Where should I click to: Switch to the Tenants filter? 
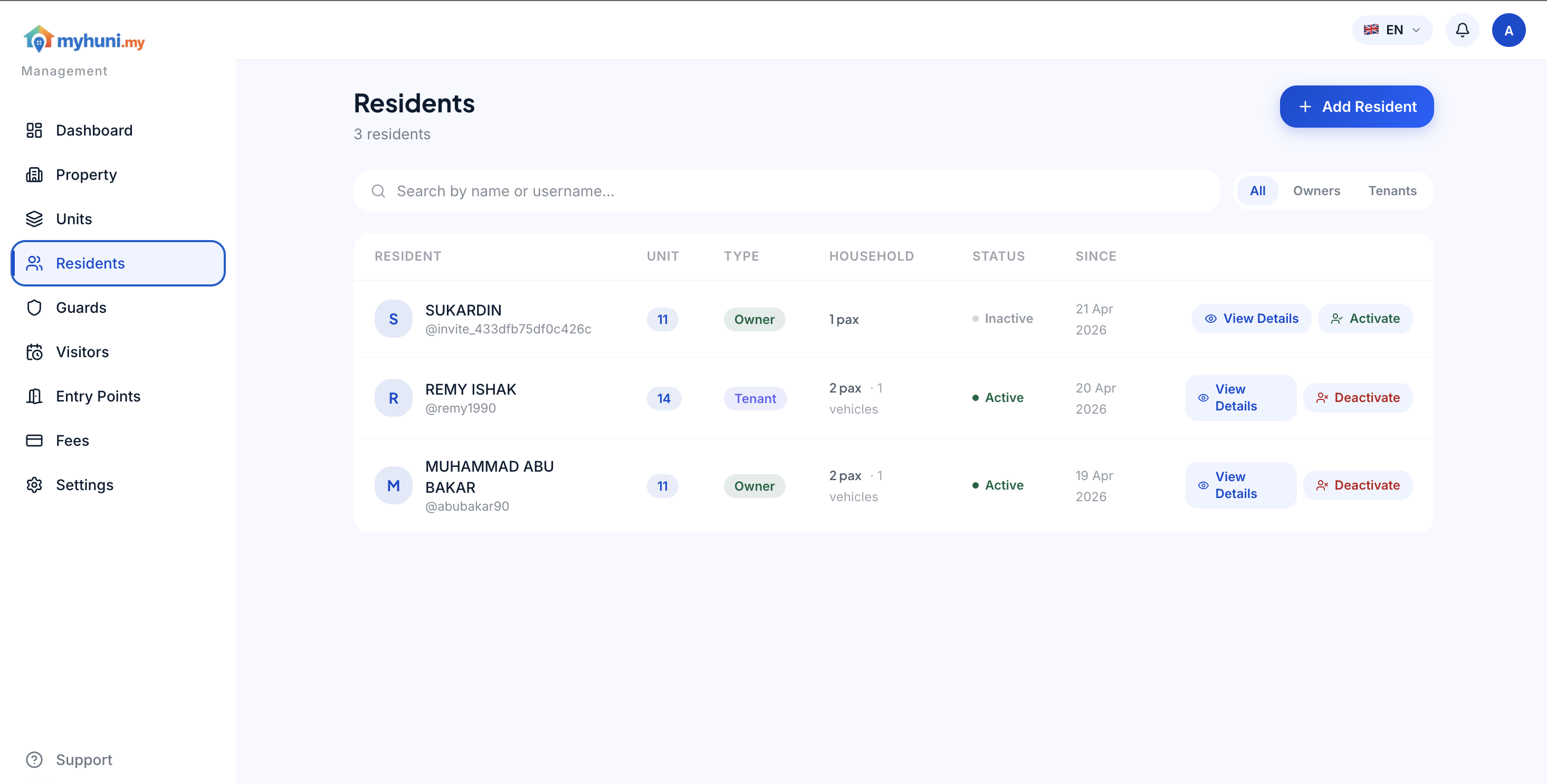coord(1392,190)
